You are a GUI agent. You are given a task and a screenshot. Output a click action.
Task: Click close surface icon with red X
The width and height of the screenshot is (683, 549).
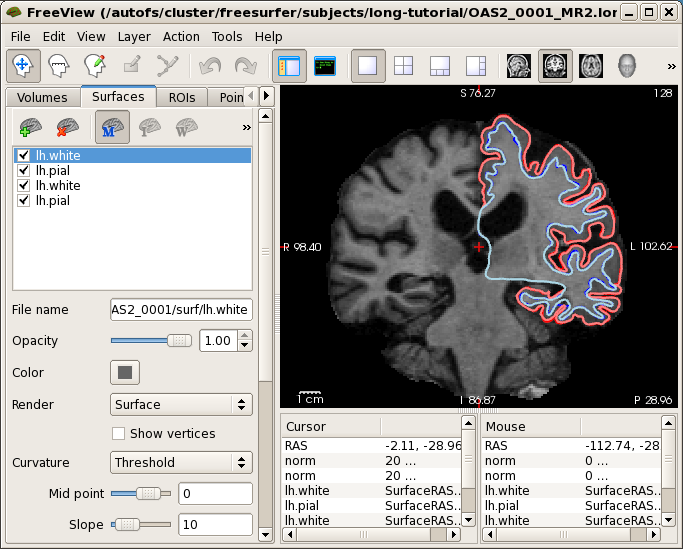point(68,128)
